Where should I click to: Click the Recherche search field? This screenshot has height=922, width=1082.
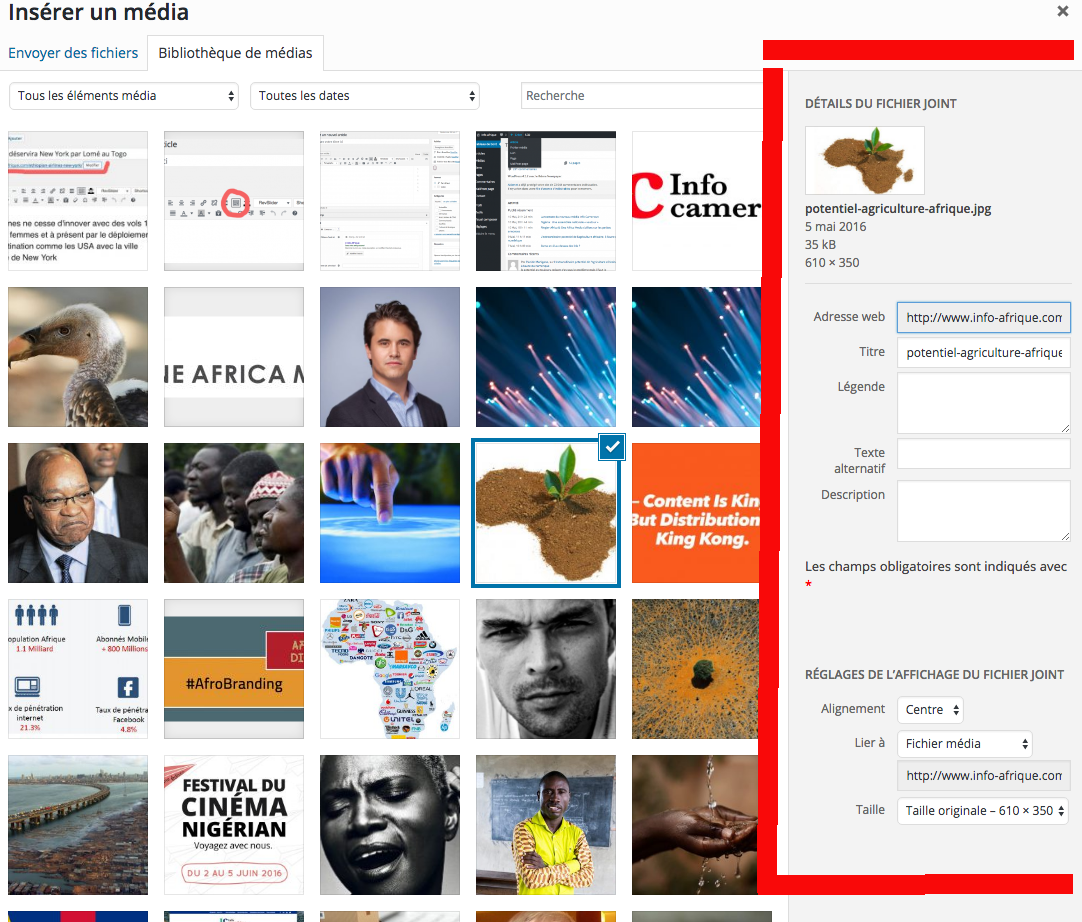(640, 96)
